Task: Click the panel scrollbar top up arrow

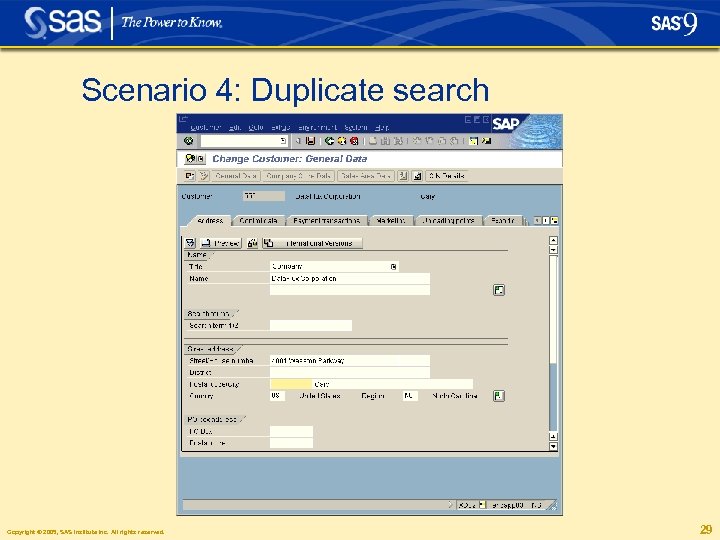Action: tap(553, 240)
